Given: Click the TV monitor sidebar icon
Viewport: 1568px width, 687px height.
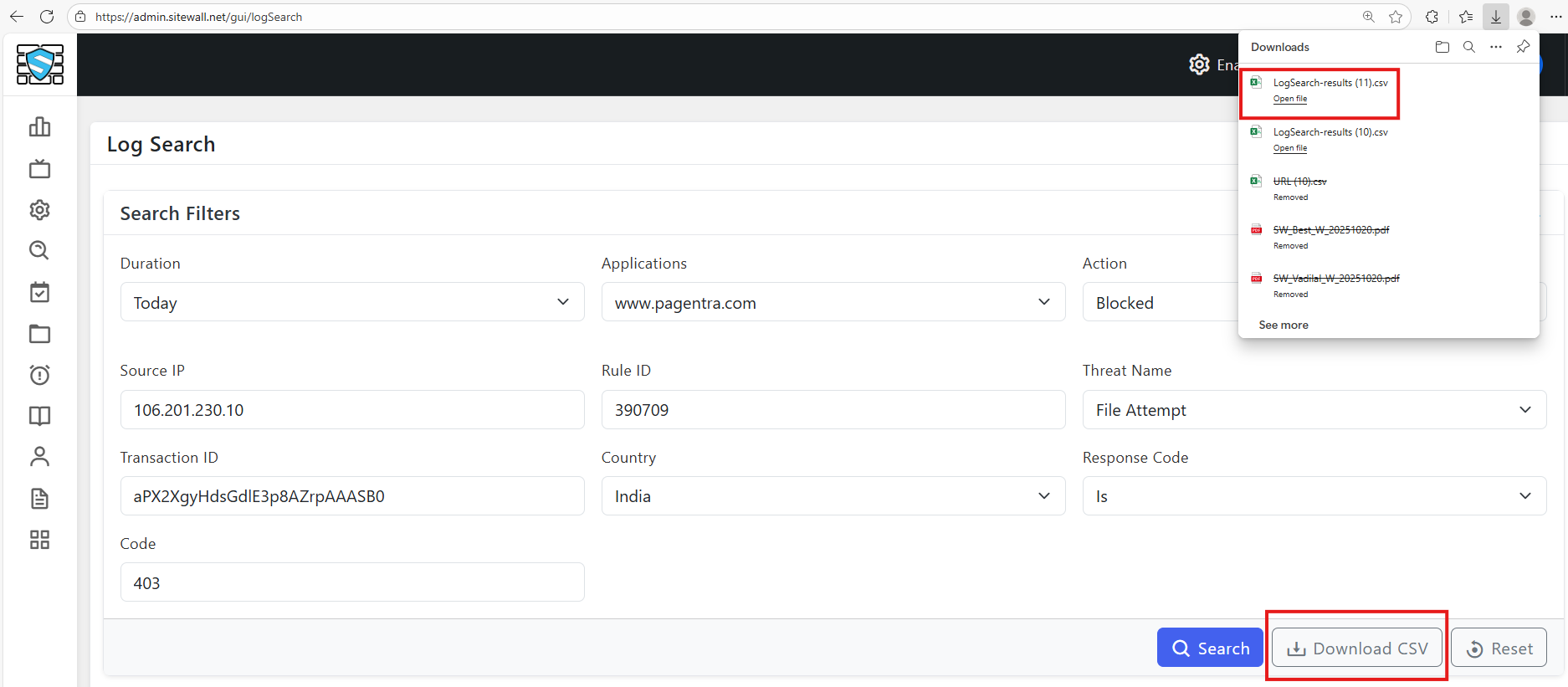Looking at the screenshot, I should (39, 169).
